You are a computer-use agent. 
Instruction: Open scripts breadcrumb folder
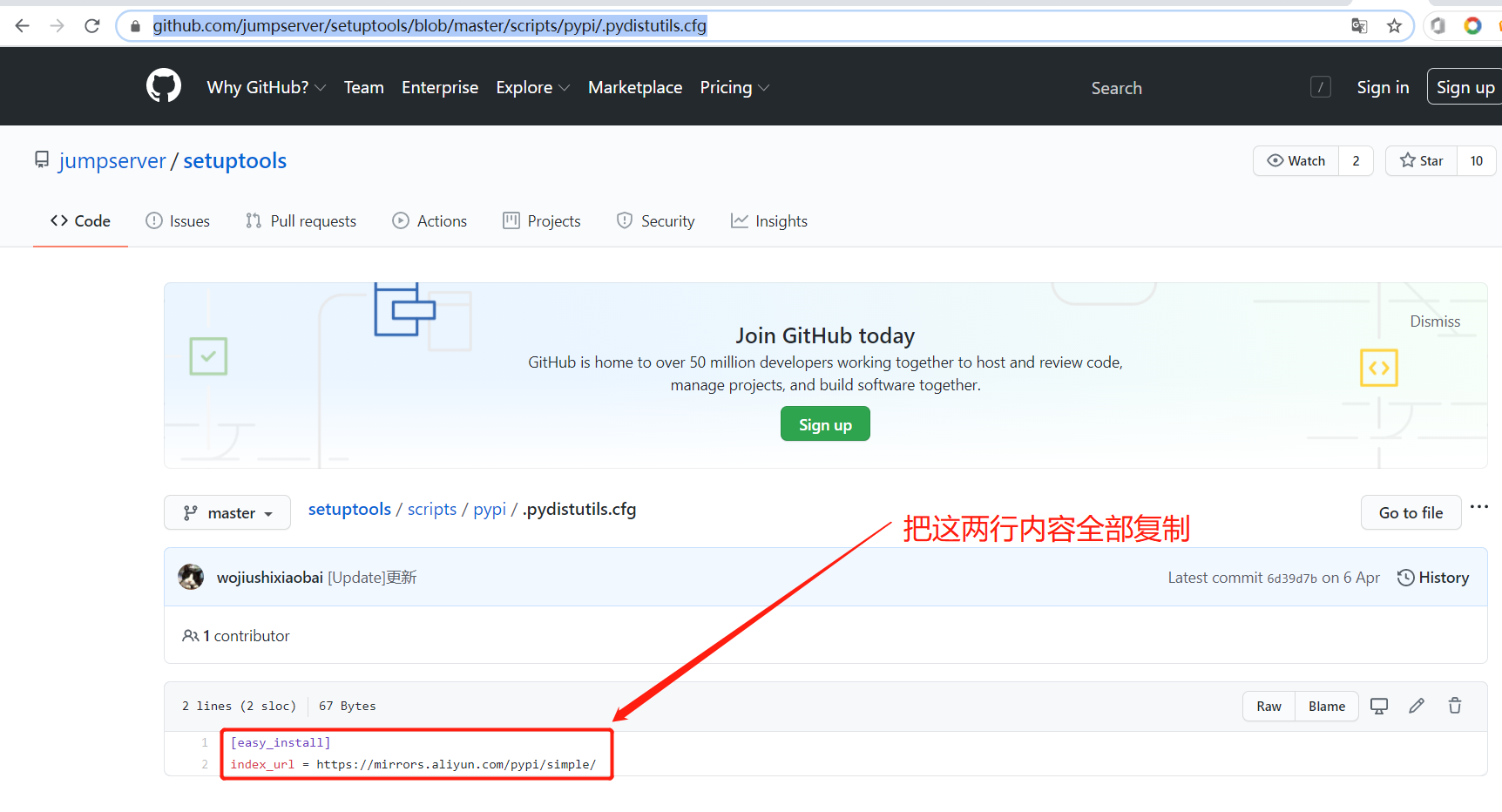(432, 509)
